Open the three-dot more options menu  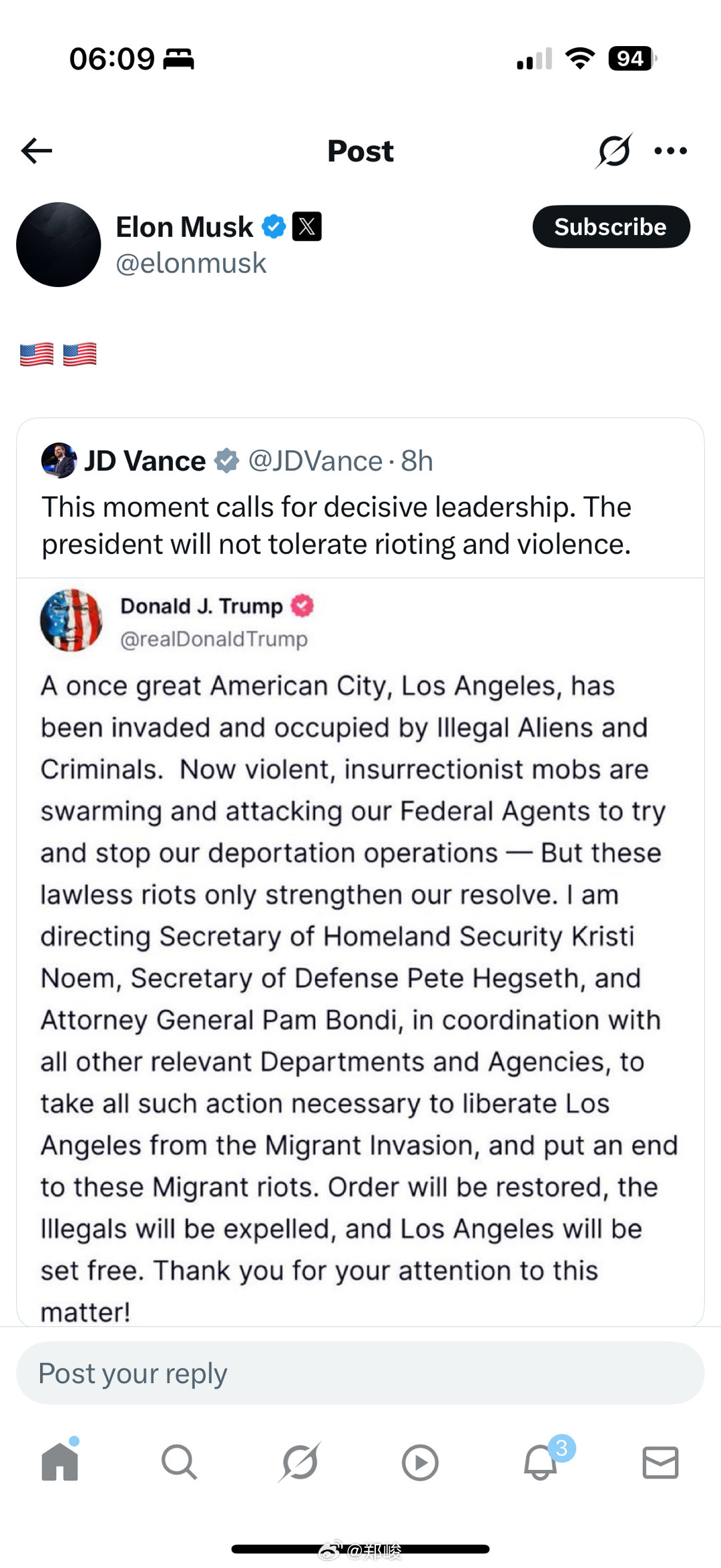point(670,151)
